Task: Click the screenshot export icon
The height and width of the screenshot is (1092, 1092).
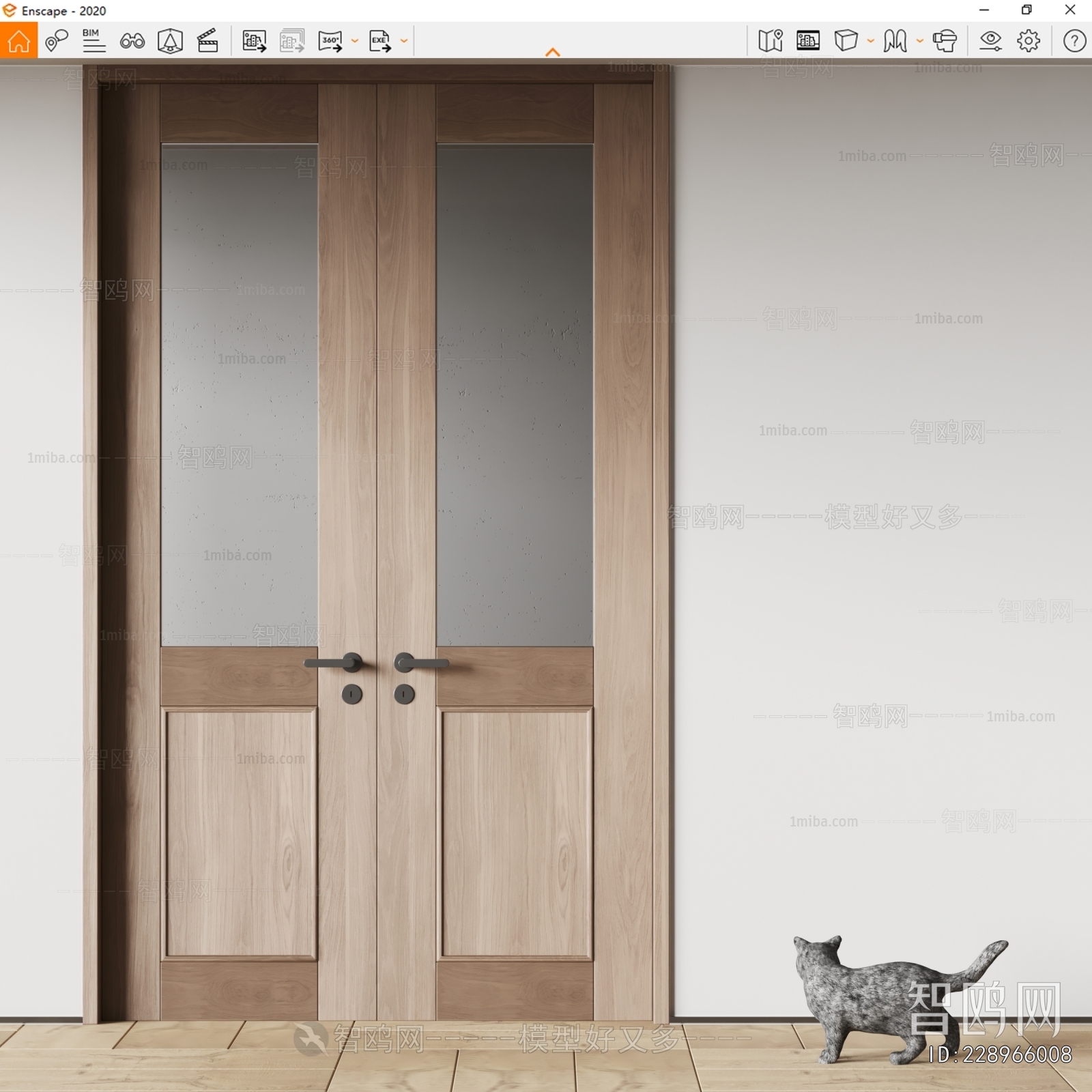Action: pyautogui.click(x=254, y=41)
